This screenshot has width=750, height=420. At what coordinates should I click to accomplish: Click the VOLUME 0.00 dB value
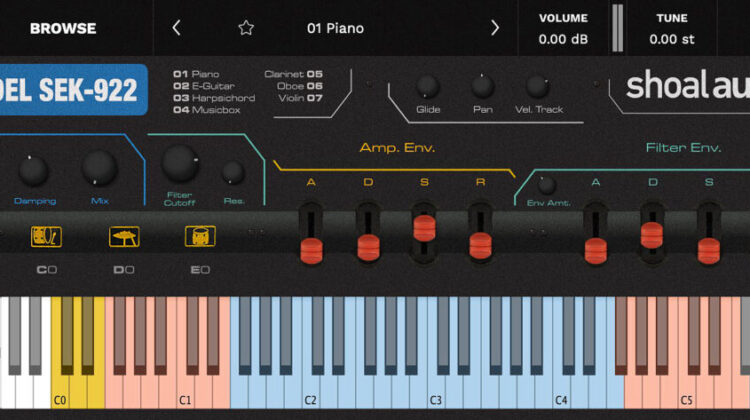[x=563, y=39]
